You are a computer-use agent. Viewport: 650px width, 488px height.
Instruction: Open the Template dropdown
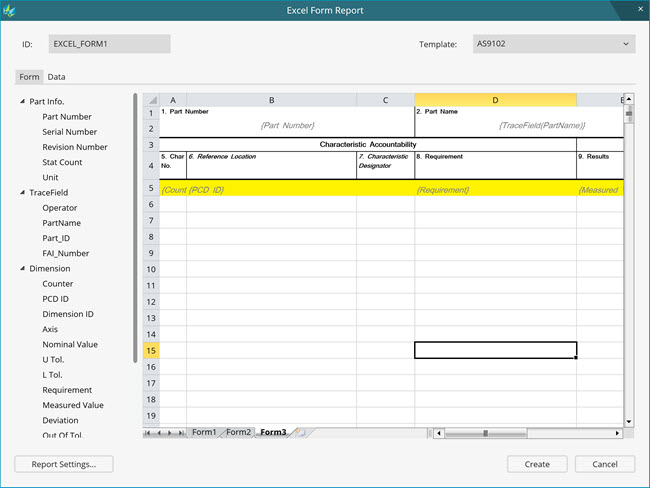(x=552, y=44)
